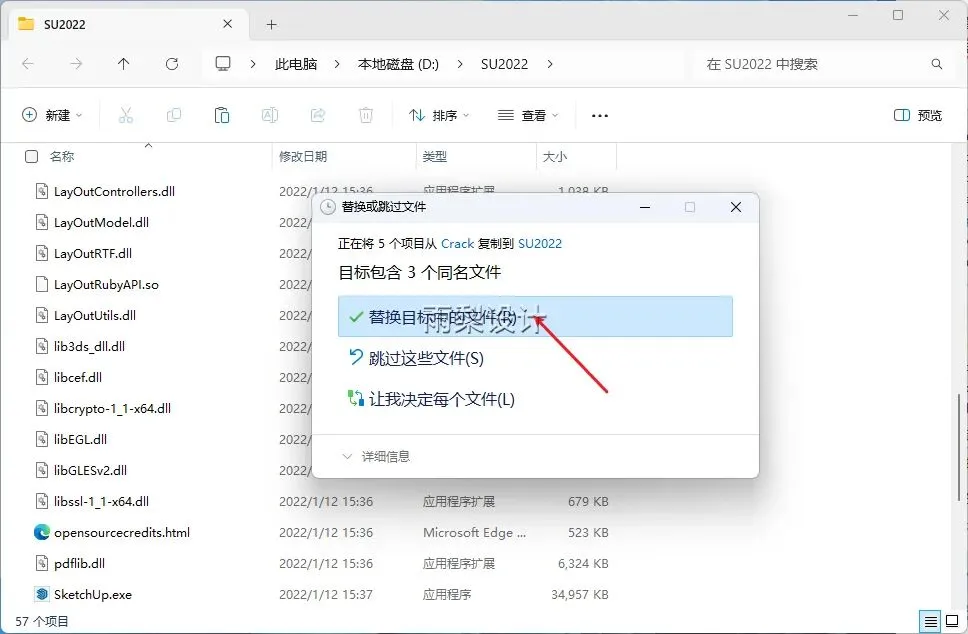Click the search magnifier icon
The height and width of the screenshot is (634, 968).
937,64
